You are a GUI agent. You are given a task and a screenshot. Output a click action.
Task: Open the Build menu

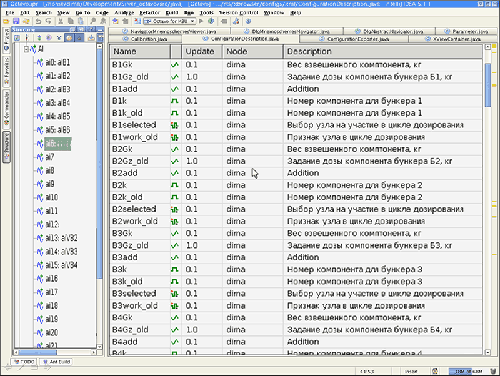(x=172, y=13)
